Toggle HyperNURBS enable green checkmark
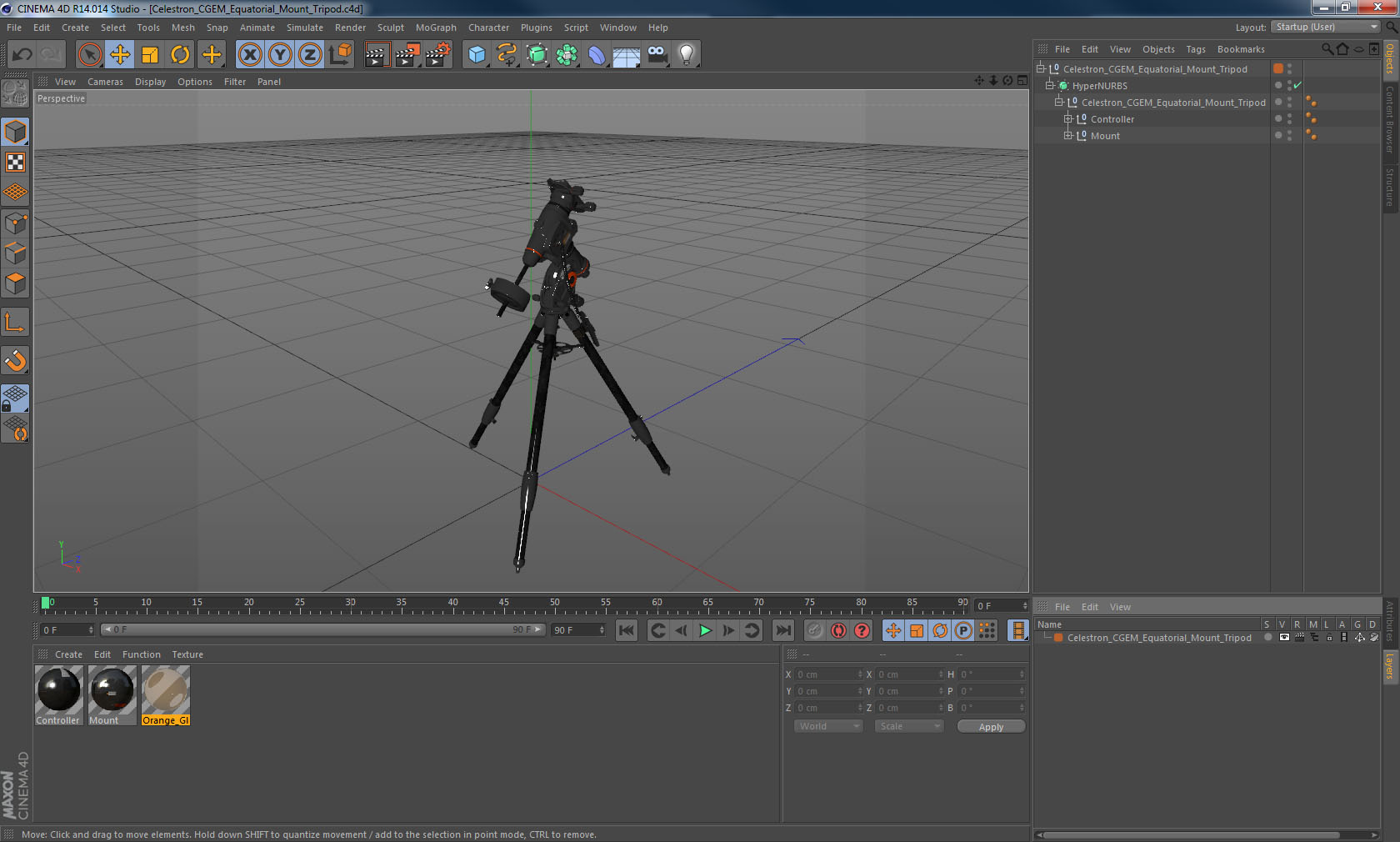This screenshot has width=1400, height=842. (x=1297, y=85)
